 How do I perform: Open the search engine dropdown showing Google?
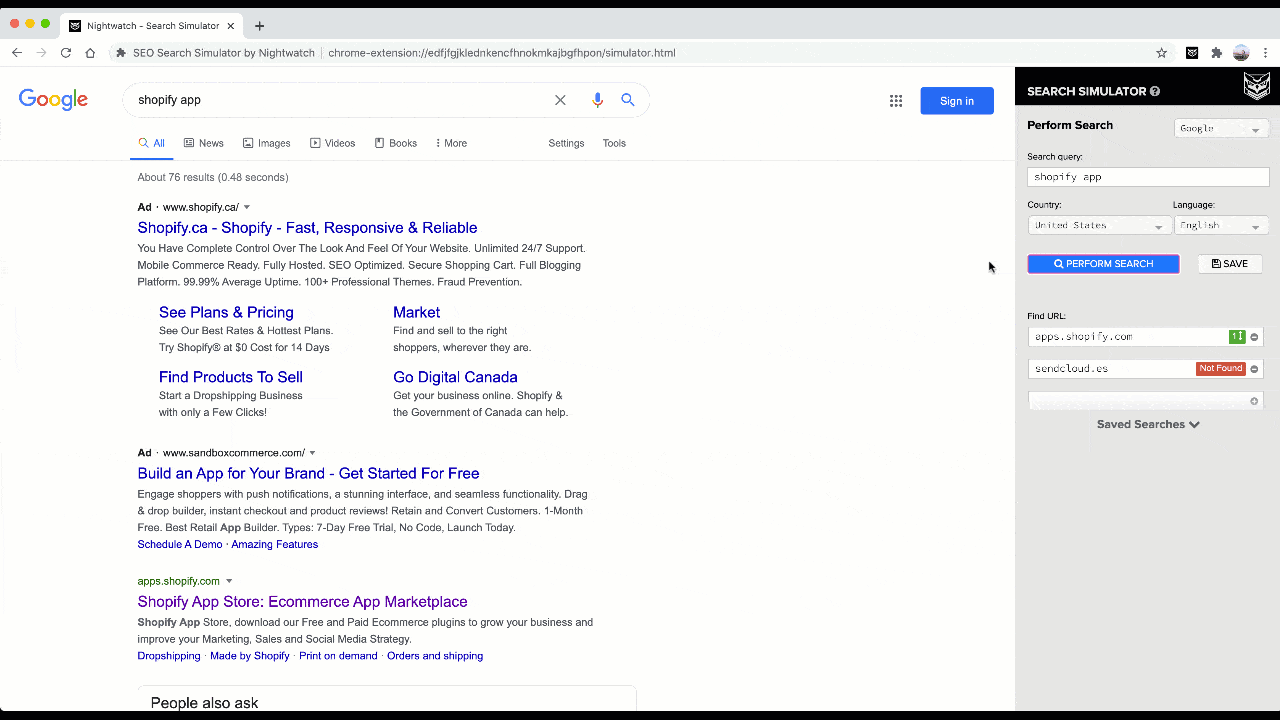click(x=1220, y=128)
